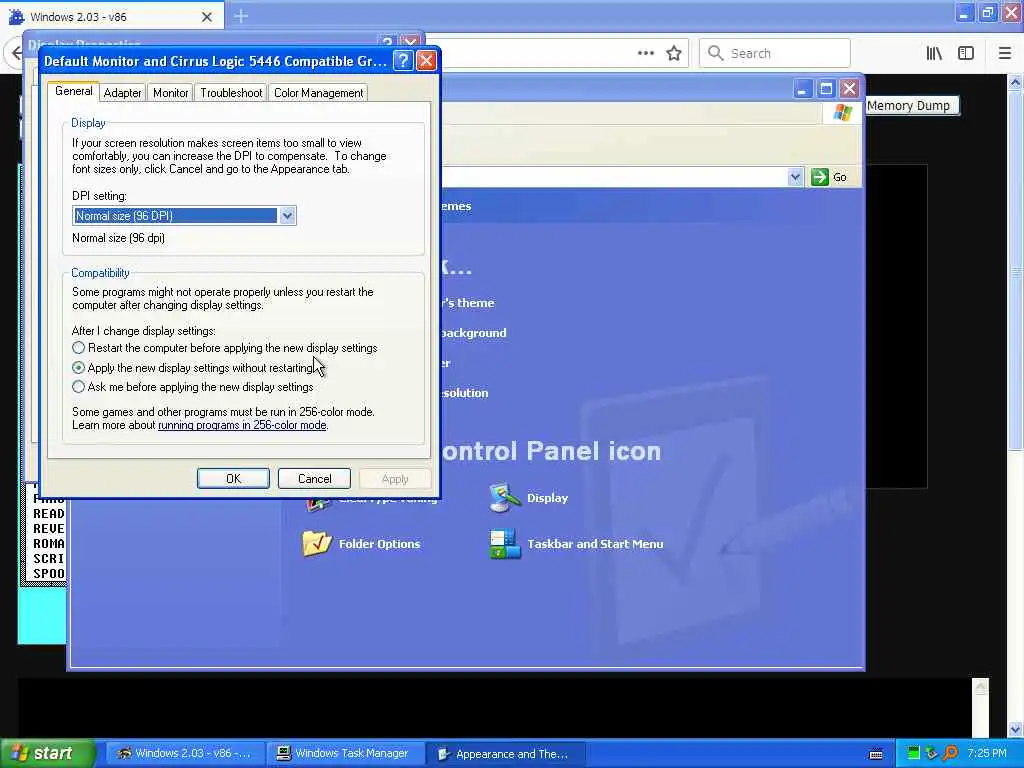Close the Windows 2.03 - v86 browser tab
The height and width of the screenshot is (768, 1024).
(x=207, y=17)
